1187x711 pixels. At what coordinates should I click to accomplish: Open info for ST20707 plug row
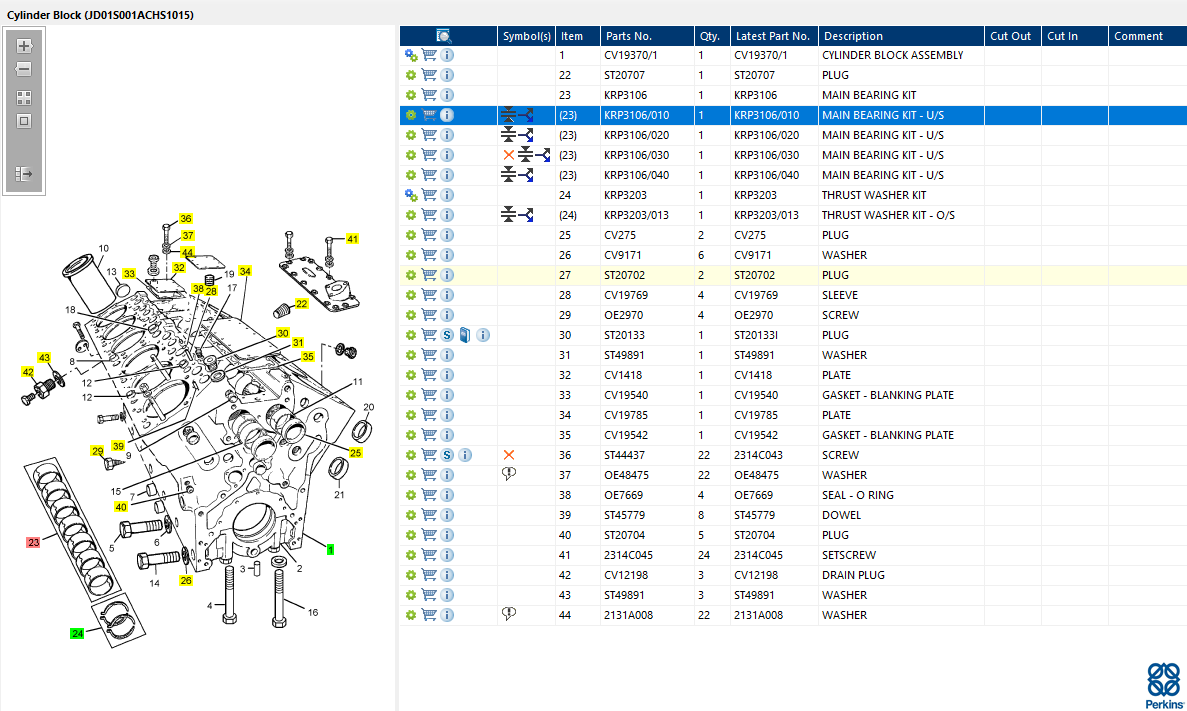coord(447,75)
